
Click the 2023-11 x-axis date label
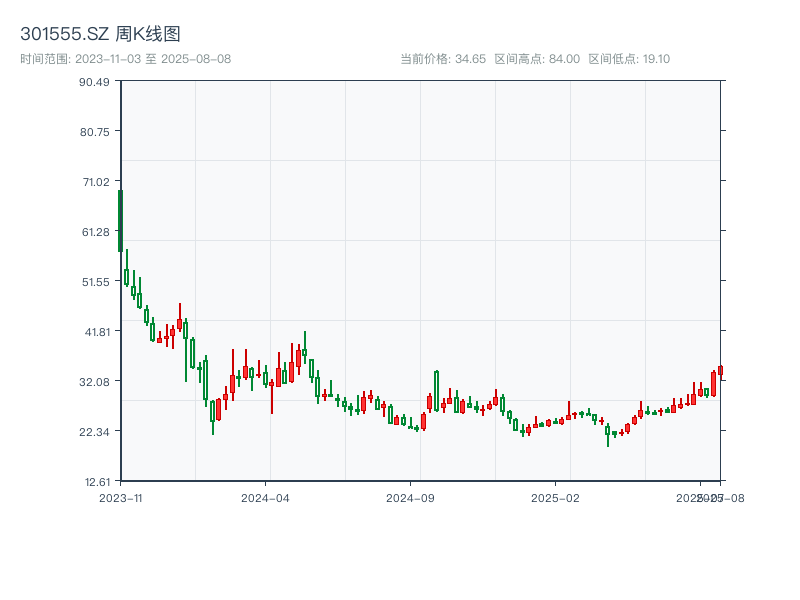[x=121, y=497]
